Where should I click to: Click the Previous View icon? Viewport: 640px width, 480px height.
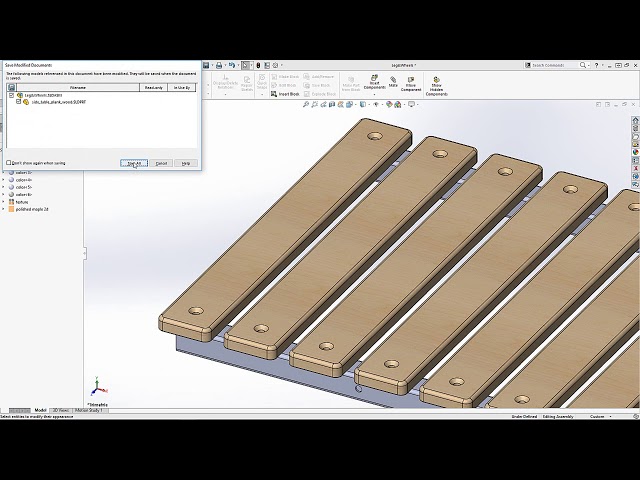[x=323, y=104]
